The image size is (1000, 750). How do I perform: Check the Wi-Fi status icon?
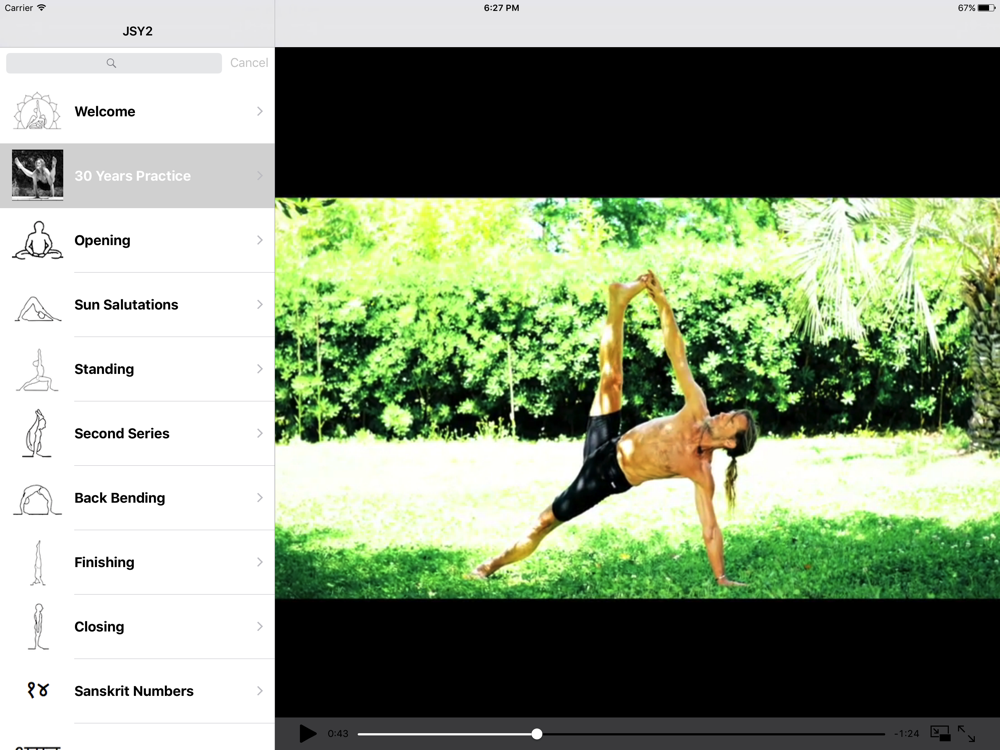pyautogui.click(x=41, y=8)
